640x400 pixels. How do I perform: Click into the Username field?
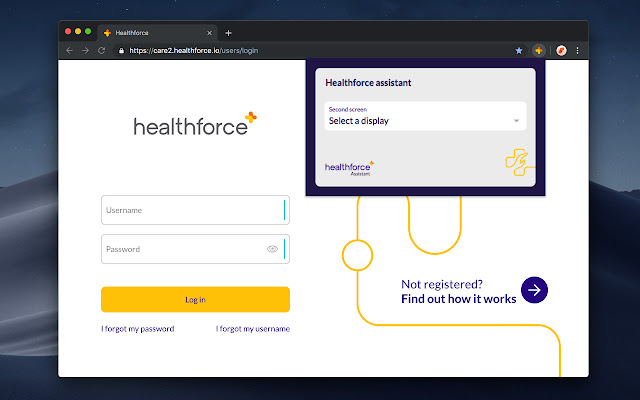pos(190,210)
